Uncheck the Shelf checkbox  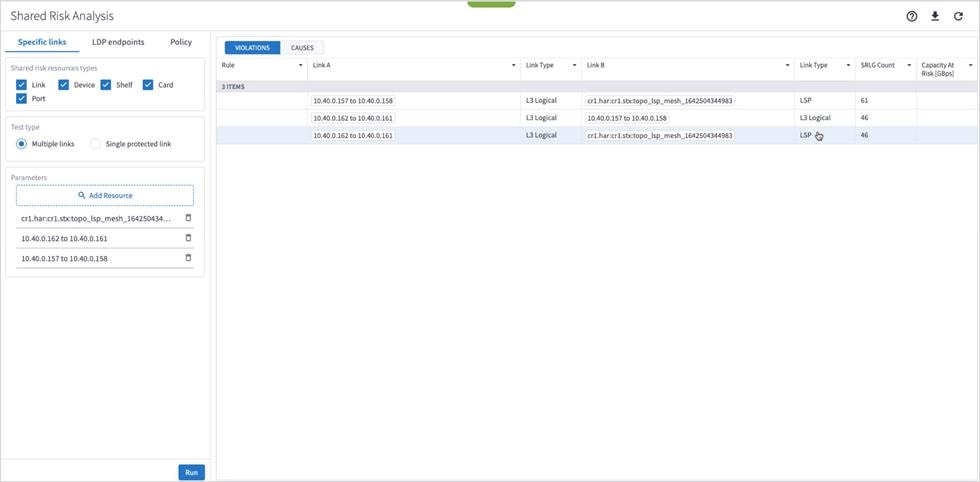[x=106, y=85]
